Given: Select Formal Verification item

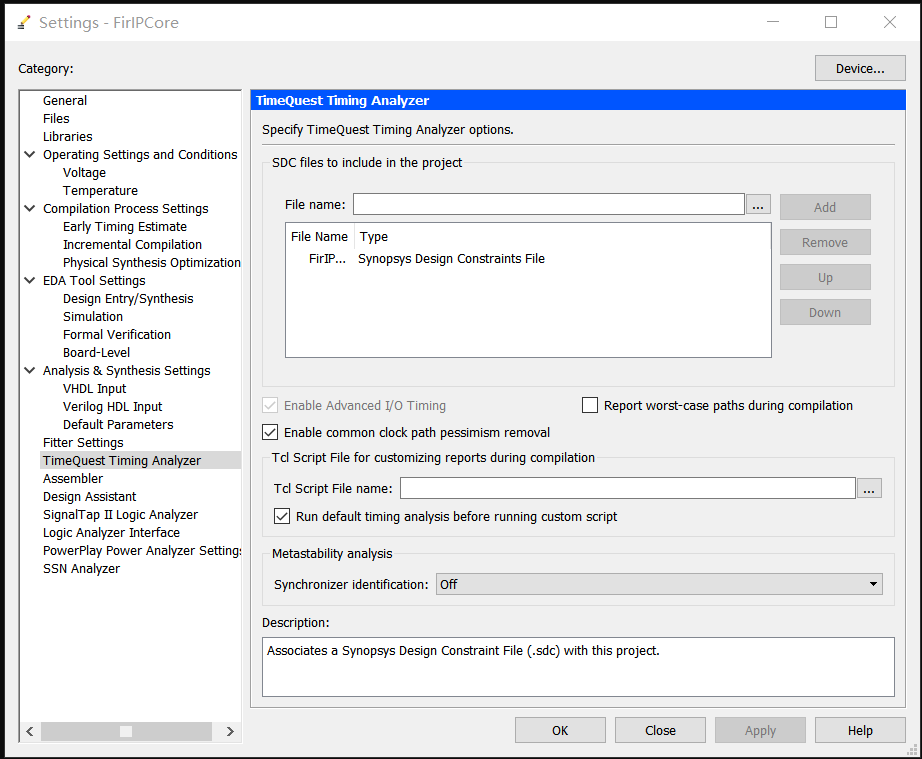Looking at the screenshot, I should click(x=117, y=335).
